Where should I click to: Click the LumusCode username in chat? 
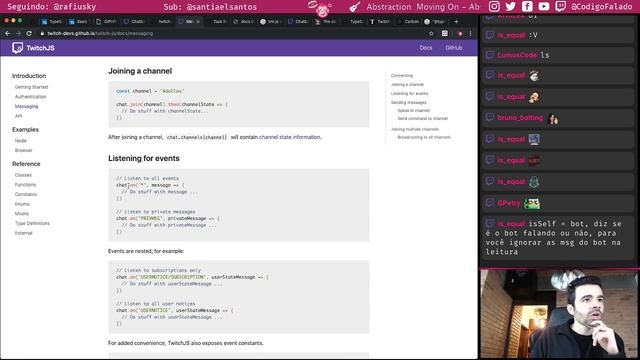tap(517, 55)
